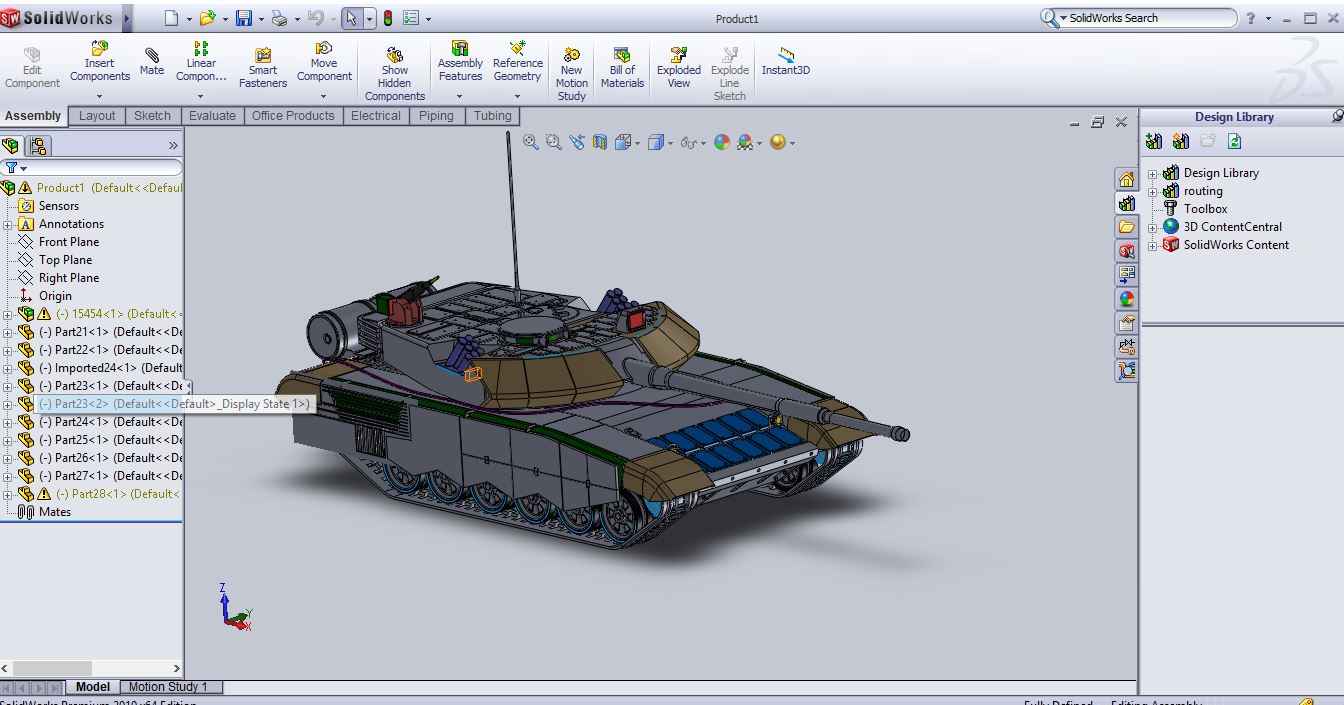Switch to the Motion Study 1 tab

pyautogui.click(x=170, y=687)
